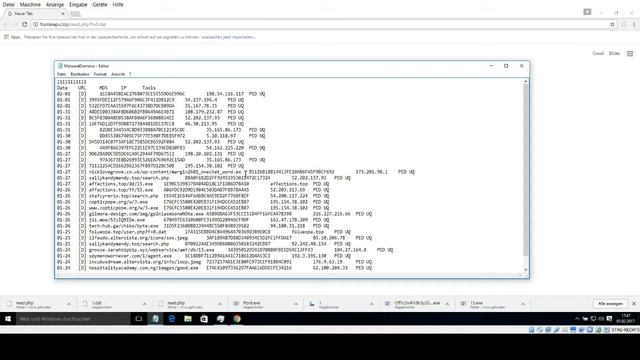Click the affections.top/ff/55.exe entry
The width and height of the screenshot is (640, 360).
pos(121,190)
